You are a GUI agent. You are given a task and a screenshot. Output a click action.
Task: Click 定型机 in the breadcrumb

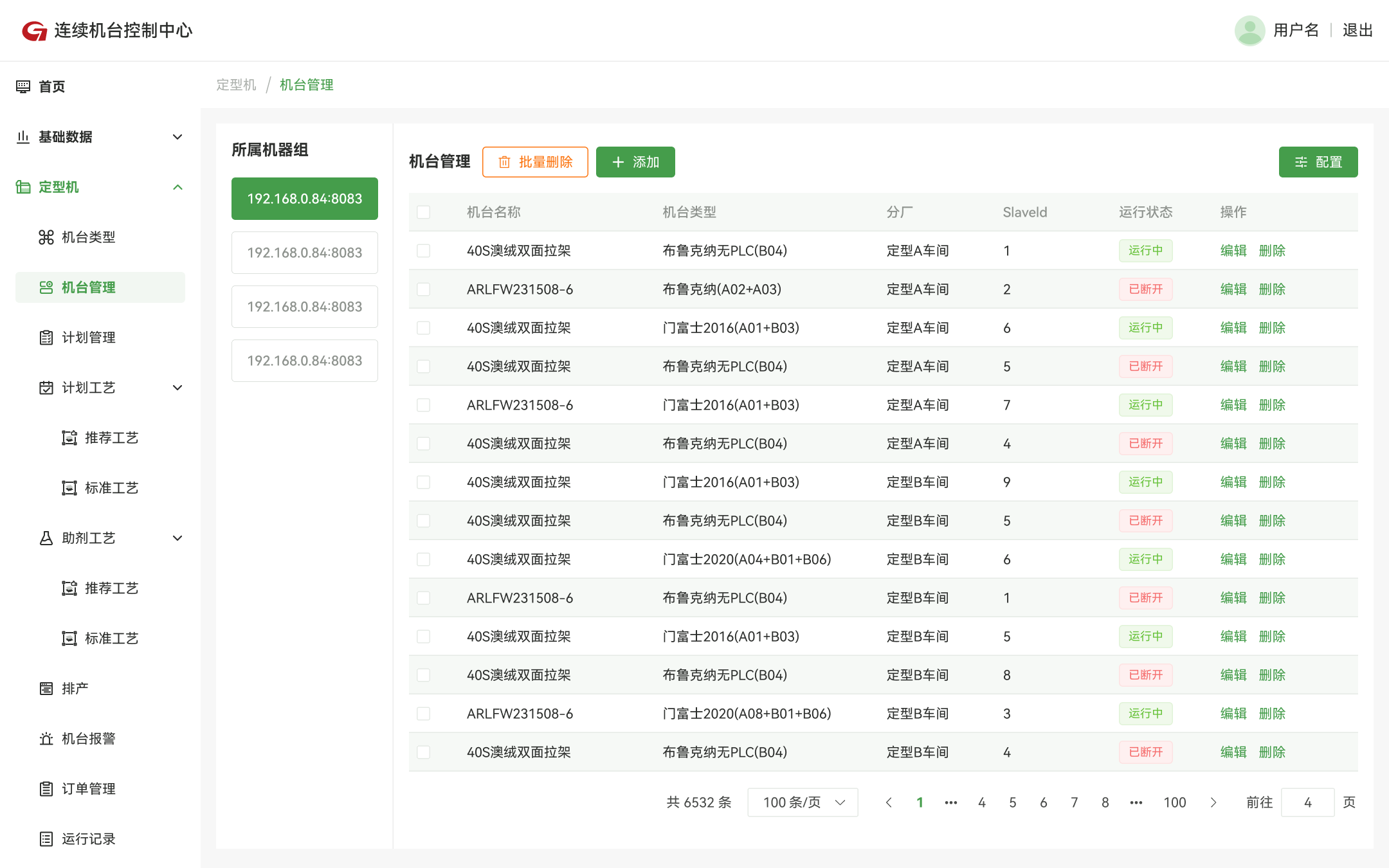coord(236,85)
